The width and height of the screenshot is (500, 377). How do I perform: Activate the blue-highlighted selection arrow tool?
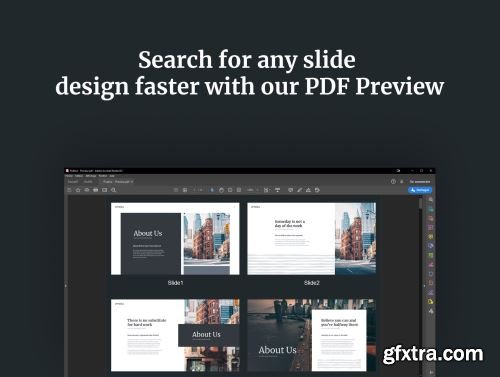coord(212,190)
